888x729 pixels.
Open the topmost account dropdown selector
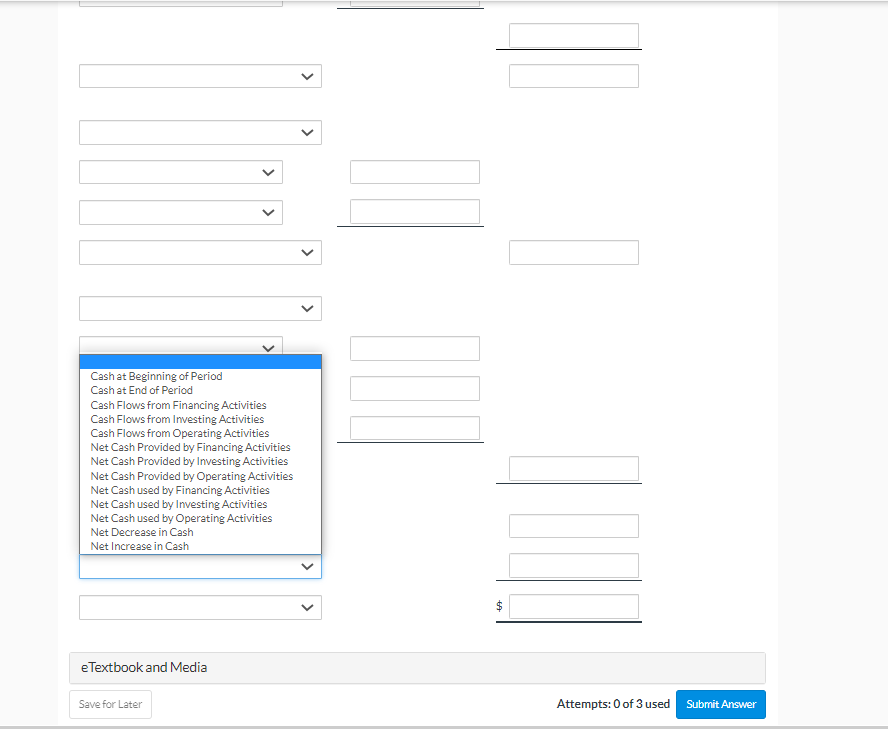[199, 76]
